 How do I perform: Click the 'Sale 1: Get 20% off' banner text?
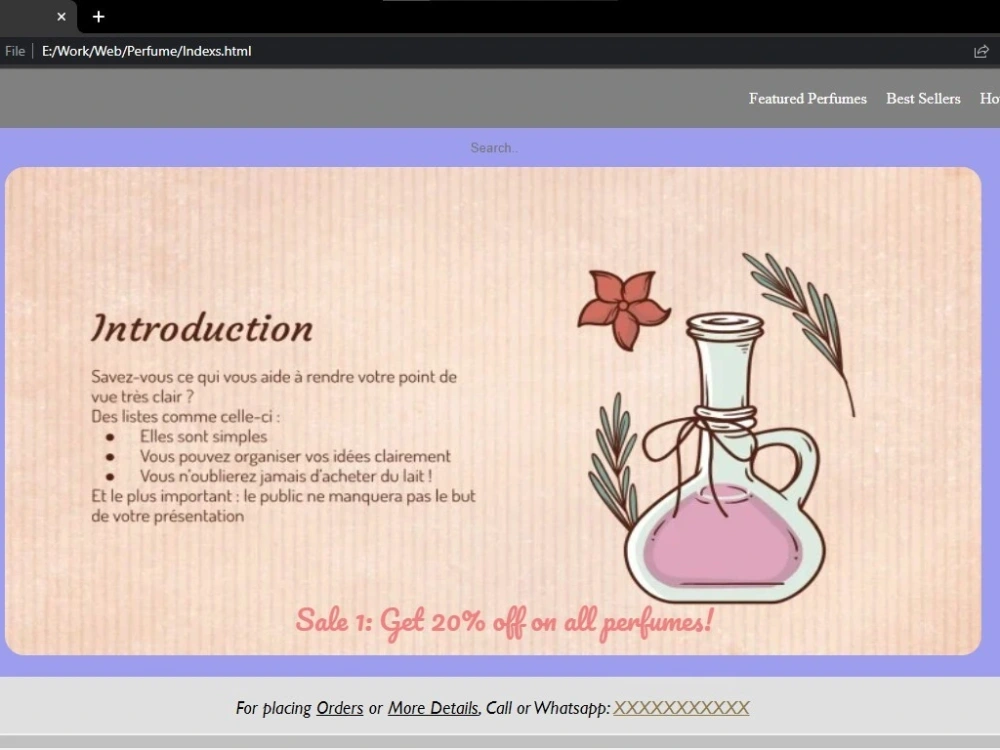pos(504,621)
